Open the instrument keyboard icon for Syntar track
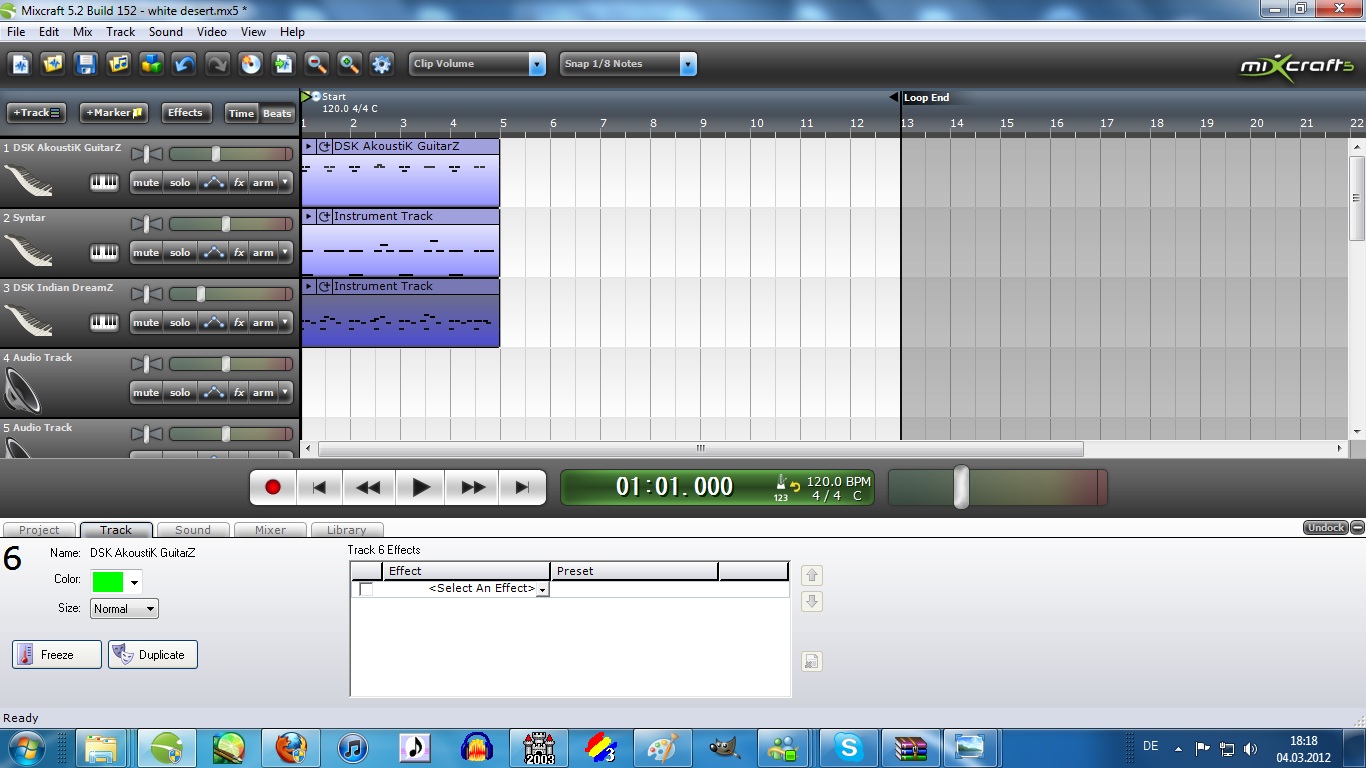The image size is (1366, 768). point(104,253)
